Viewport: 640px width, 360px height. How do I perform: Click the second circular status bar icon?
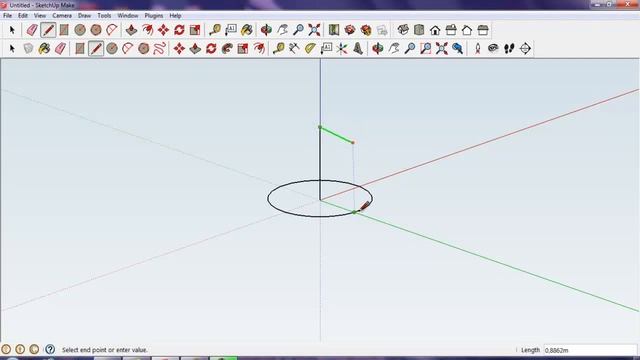tap(20, 349)
